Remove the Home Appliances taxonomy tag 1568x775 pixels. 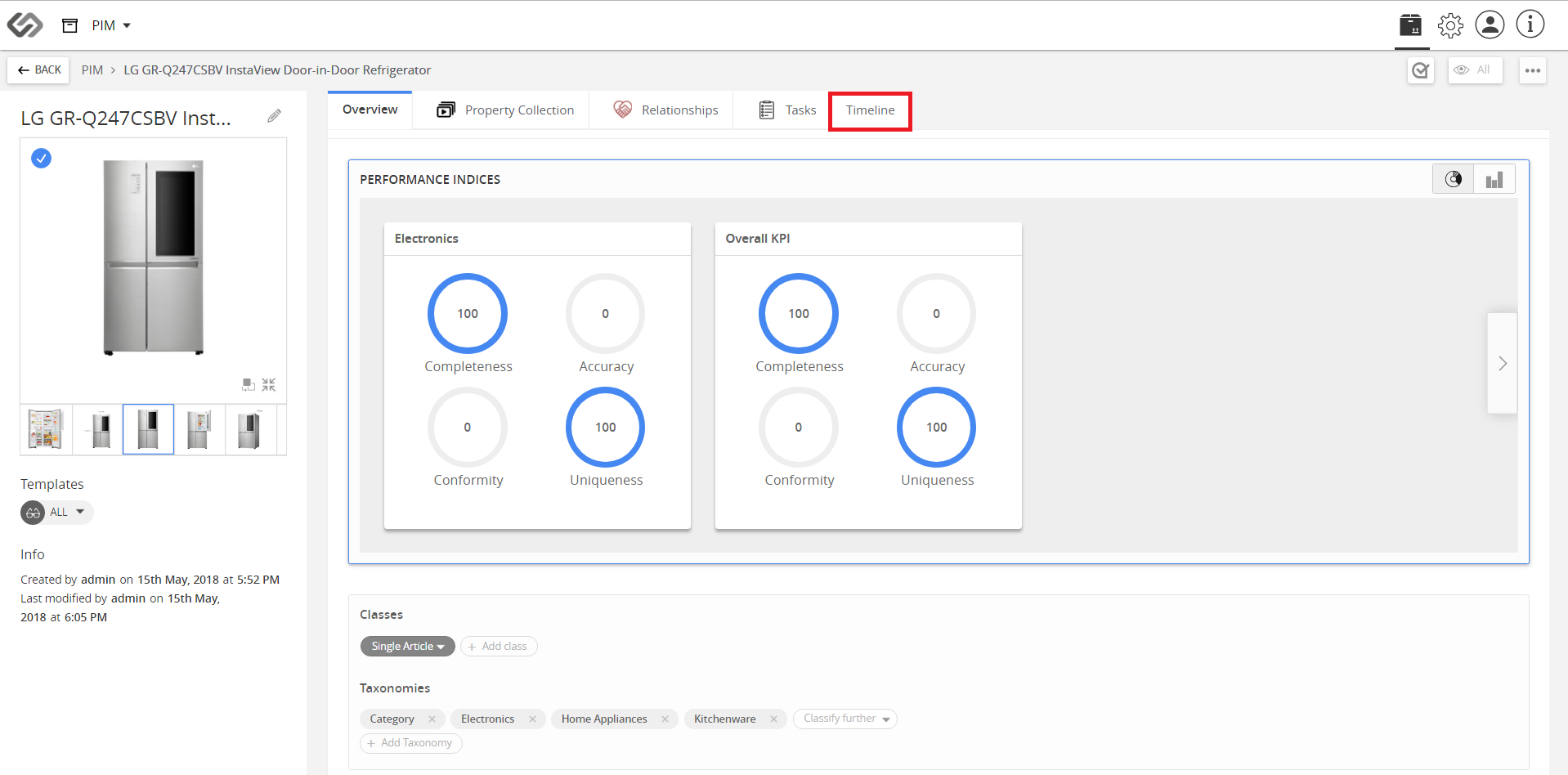tap(665, 719)
